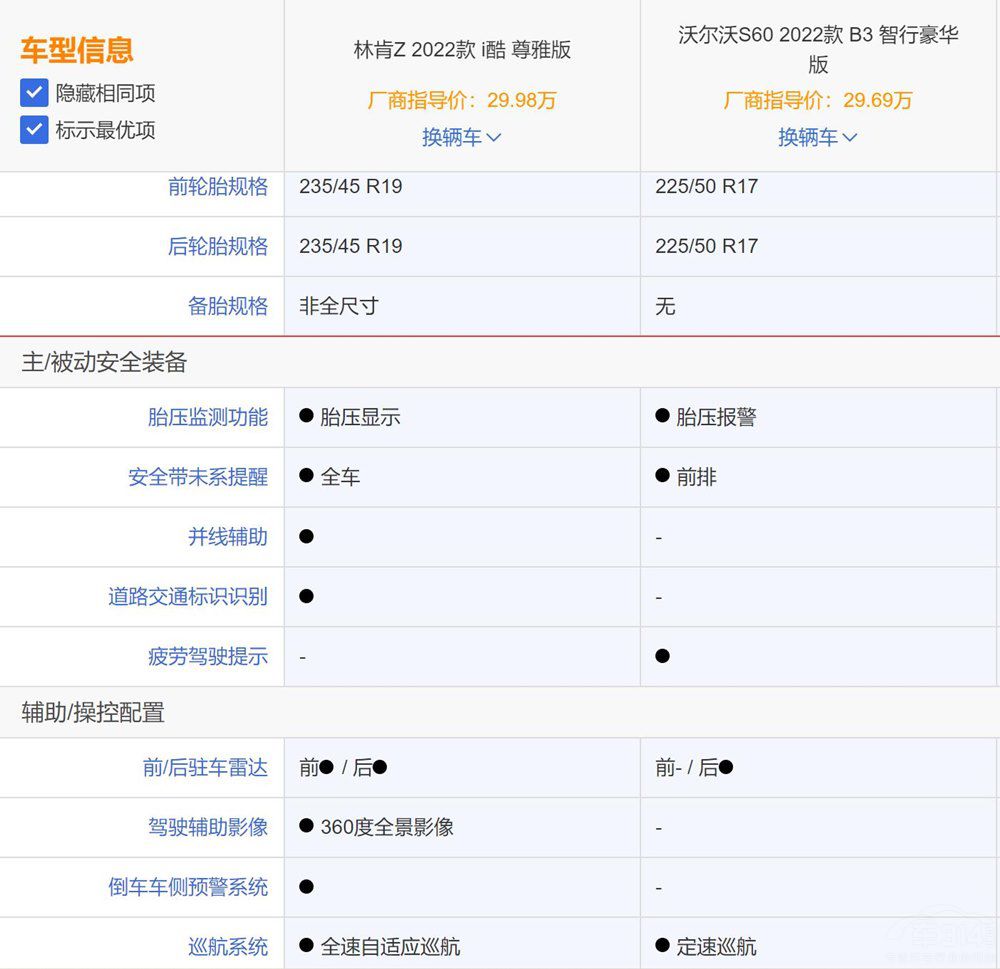Screen dimensions: 1000x969
Task: Click the 疲劳驾驶提示 row label
Action: 208,657
